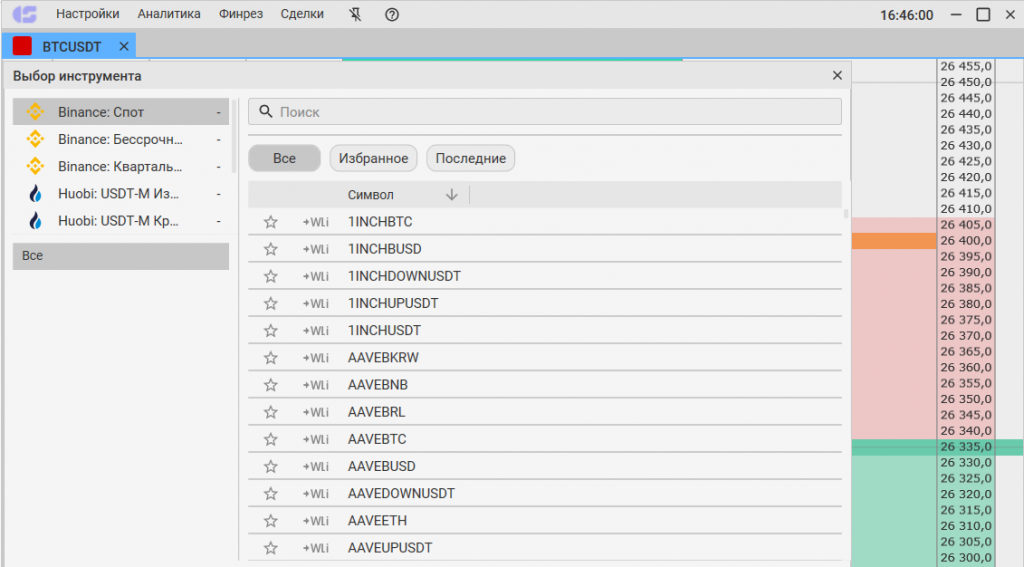
Task: Show the Последние instruments filter
Action: point(470,158)
